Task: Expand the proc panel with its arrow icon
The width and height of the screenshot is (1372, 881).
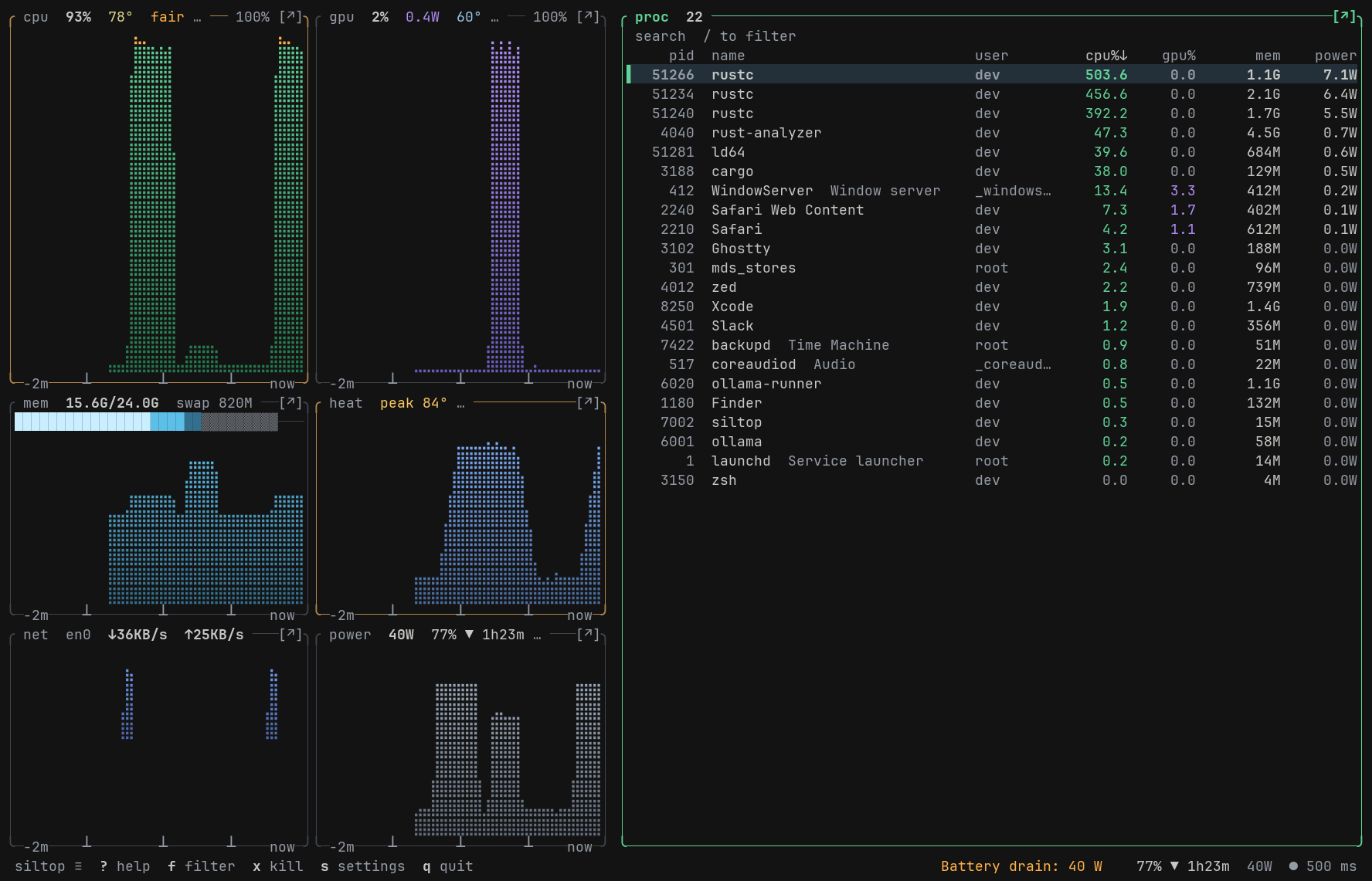Action: [1344, 17]
